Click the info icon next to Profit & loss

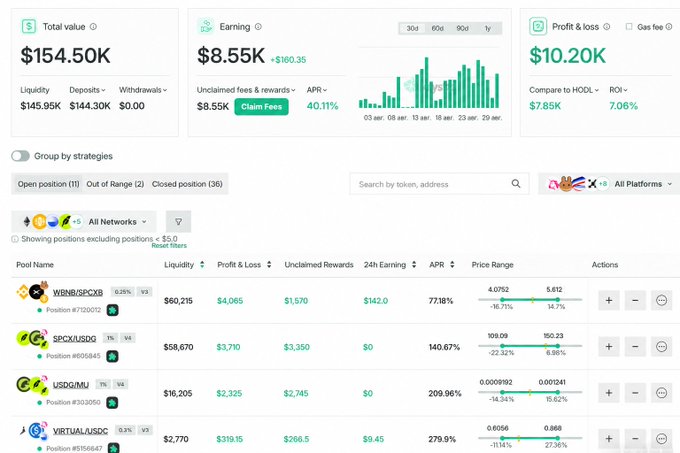(607, 26)
